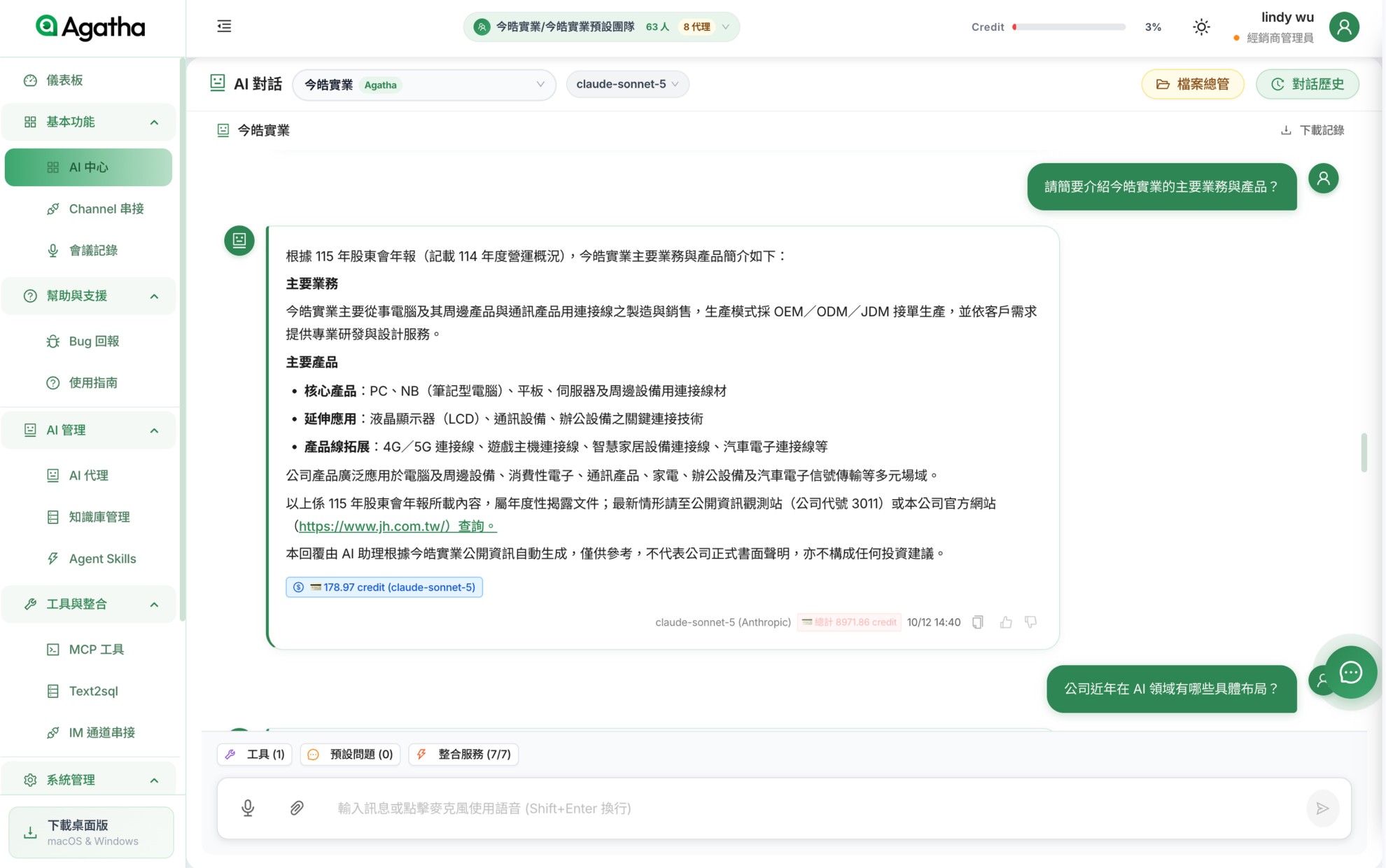Screen dimensions: 1386x868
Task: Open 儀表板 dashboard
Action: pyautogui.click(x=89, y=80)
